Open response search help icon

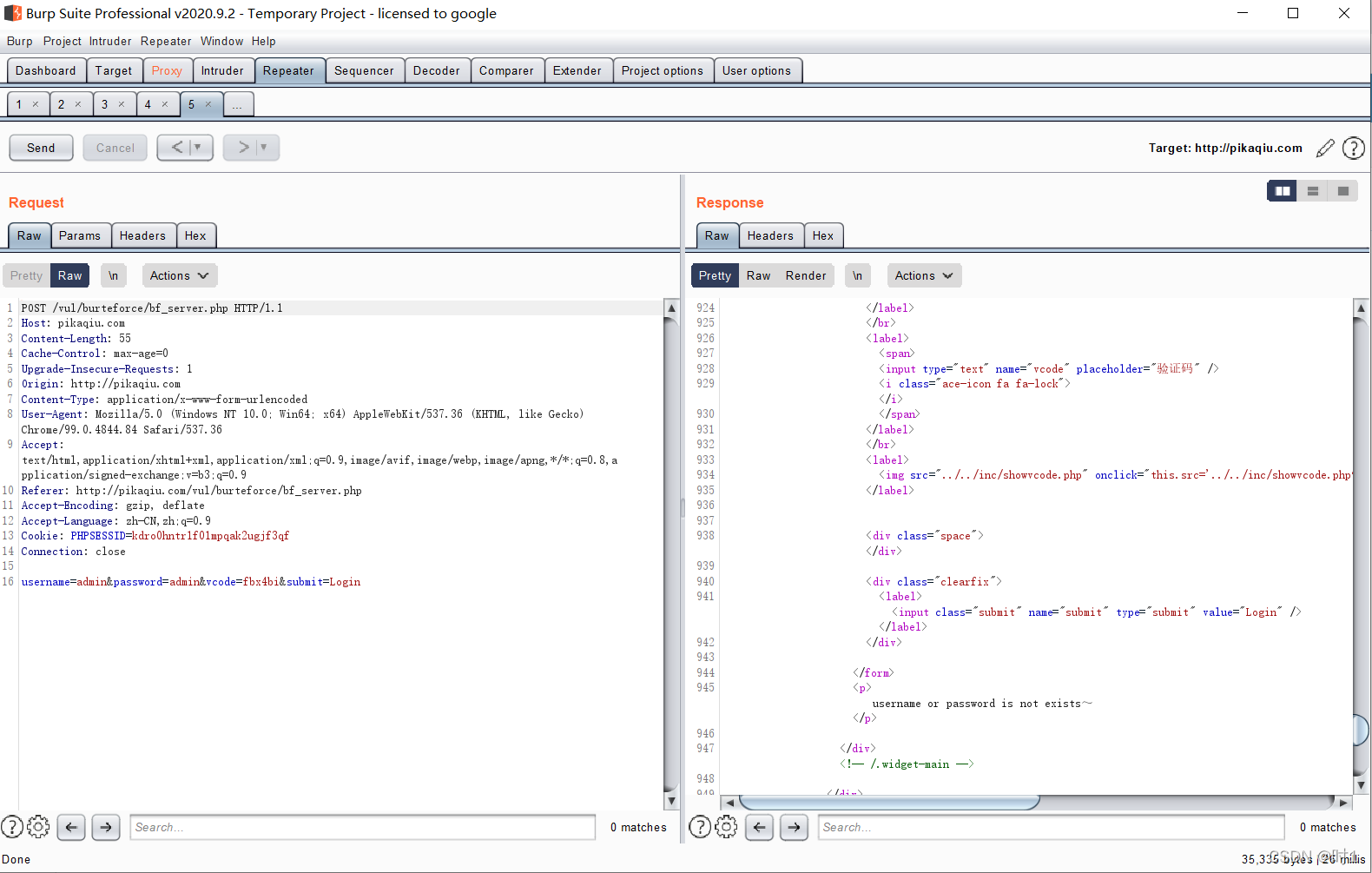click(x=700, y=827)
